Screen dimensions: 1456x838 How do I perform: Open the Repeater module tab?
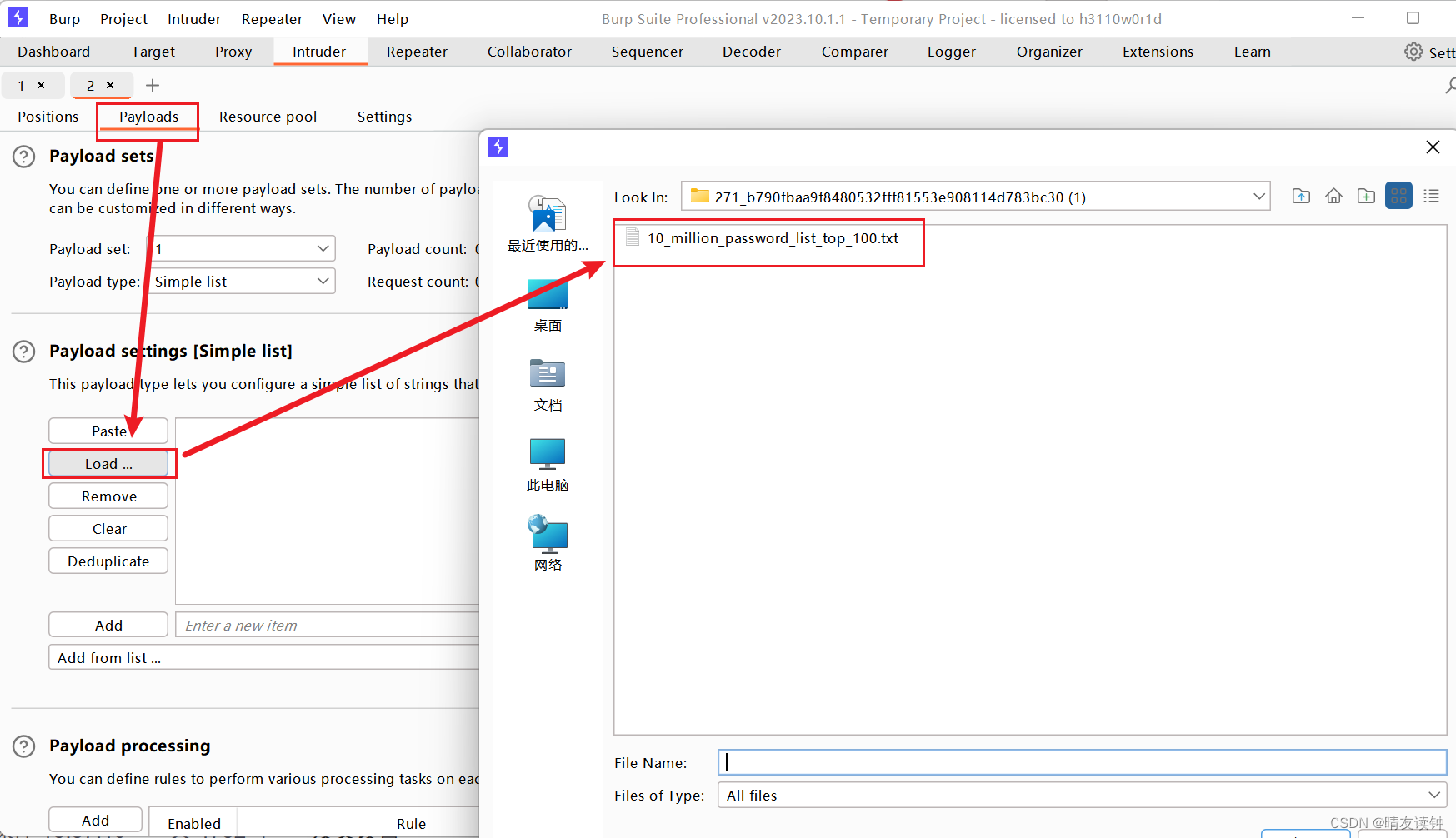[417, 51]
